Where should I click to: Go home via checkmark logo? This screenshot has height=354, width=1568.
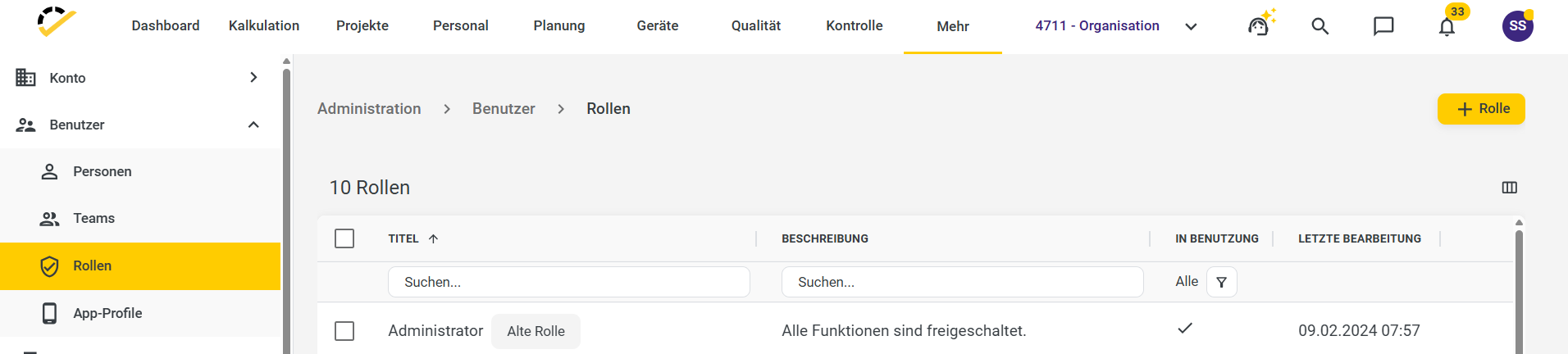[x=56, y=22]
